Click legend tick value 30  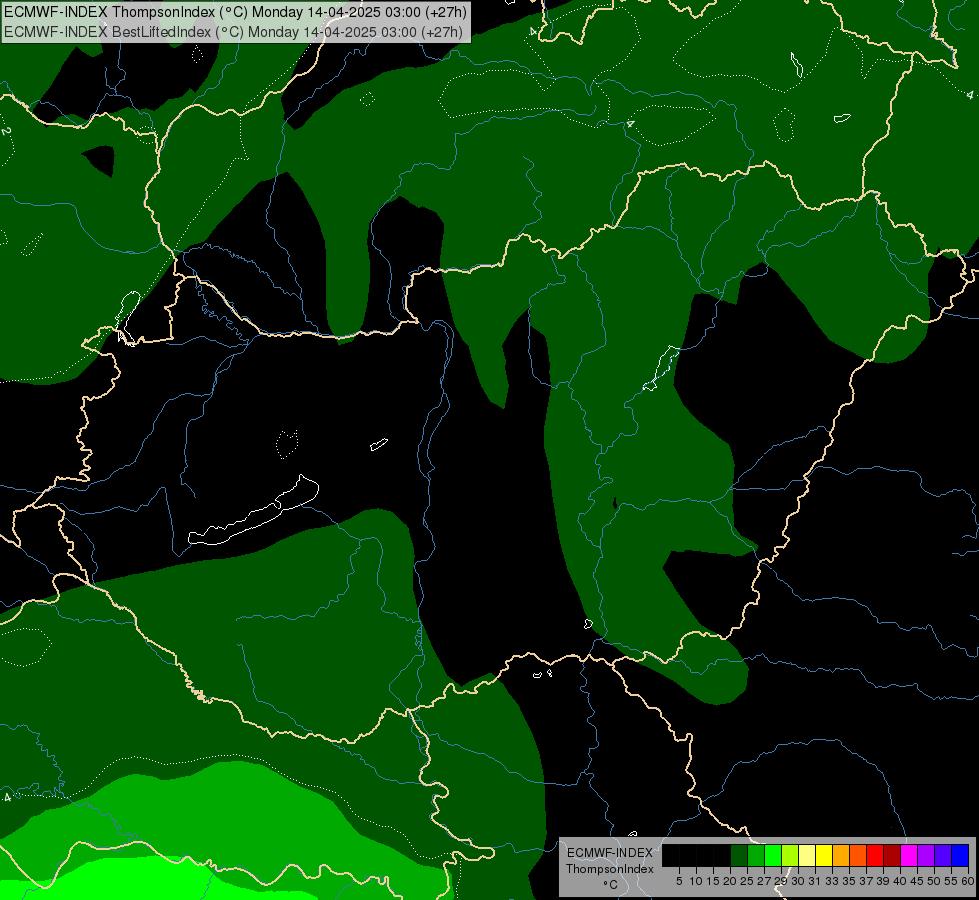coord(798,881)
